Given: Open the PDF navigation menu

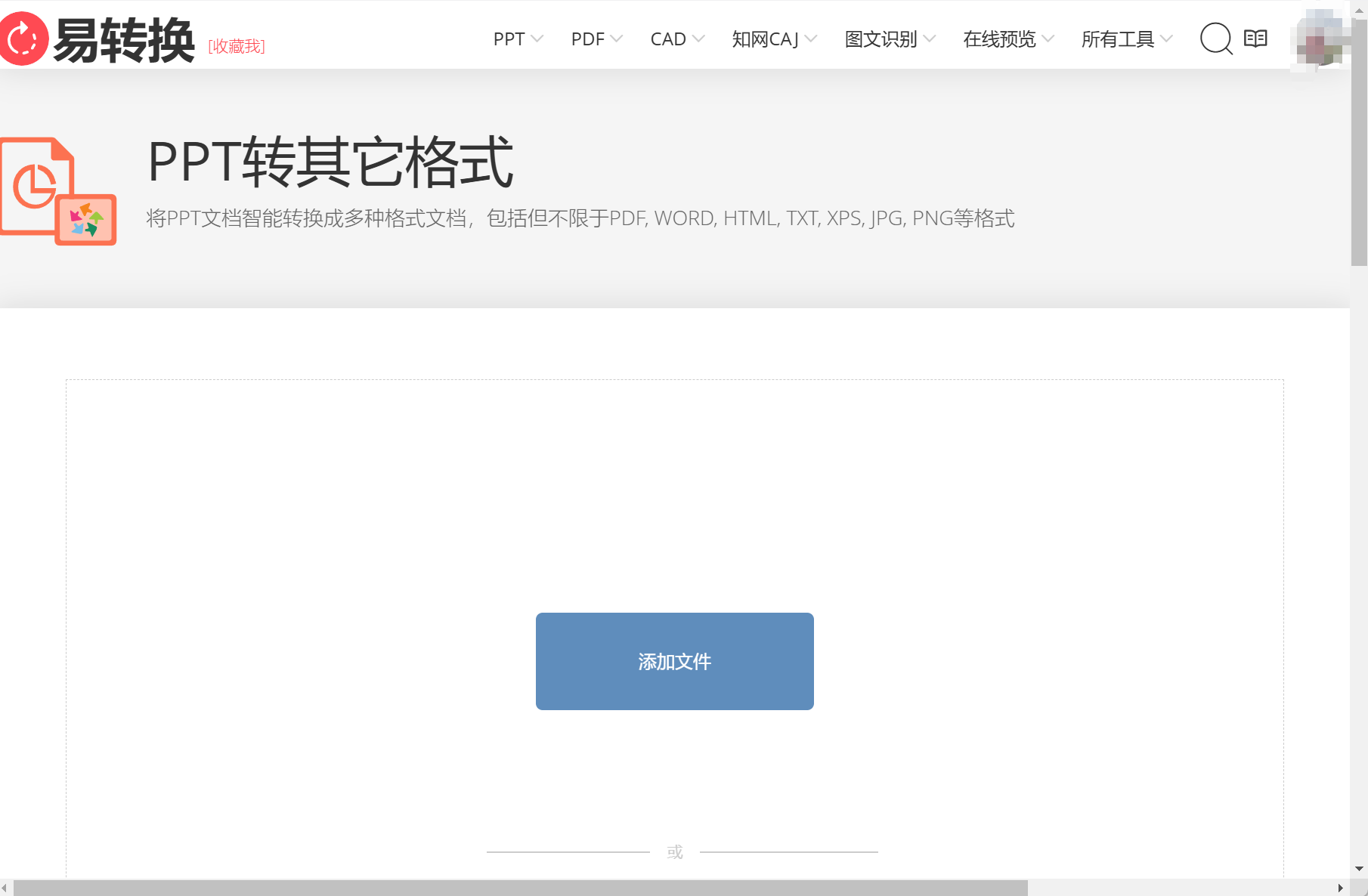Looking at the screenshot, I should (x=588, y=39).
